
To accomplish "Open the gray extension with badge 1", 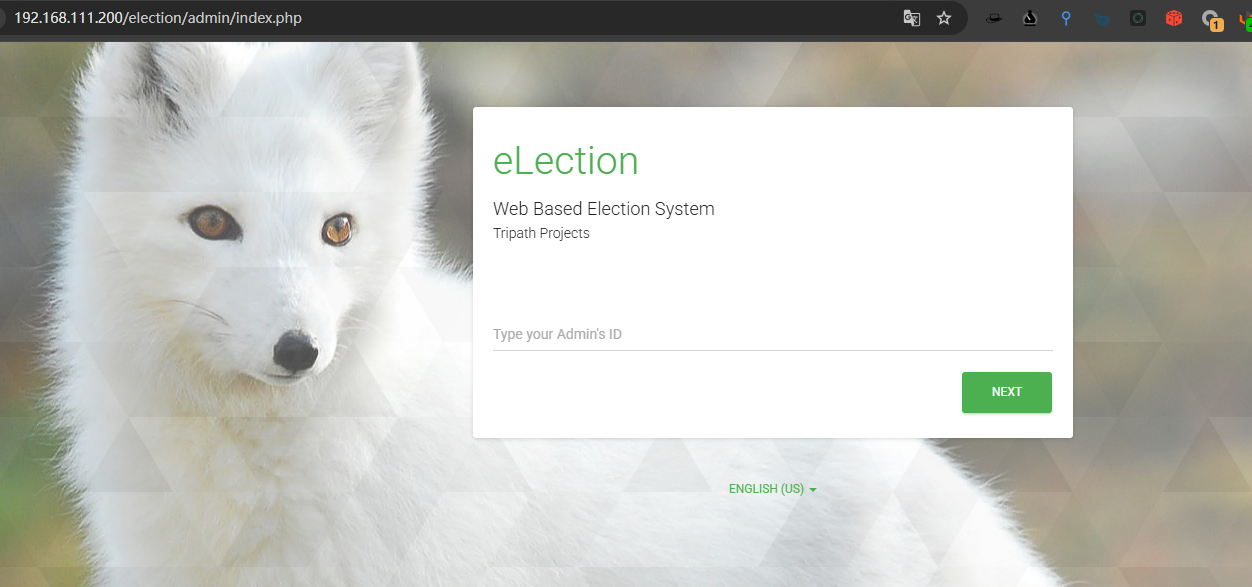I will click(x=1211, y=19).
